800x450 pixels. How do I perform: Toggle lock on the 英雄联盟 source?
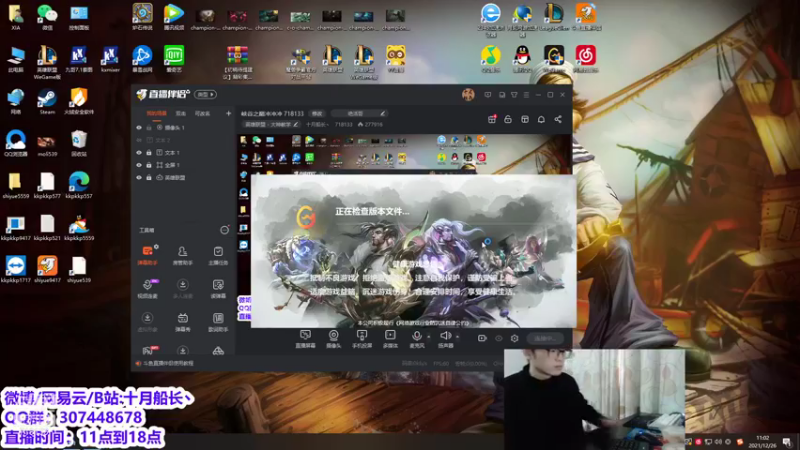pyautogui.click(x=149, y=178)
